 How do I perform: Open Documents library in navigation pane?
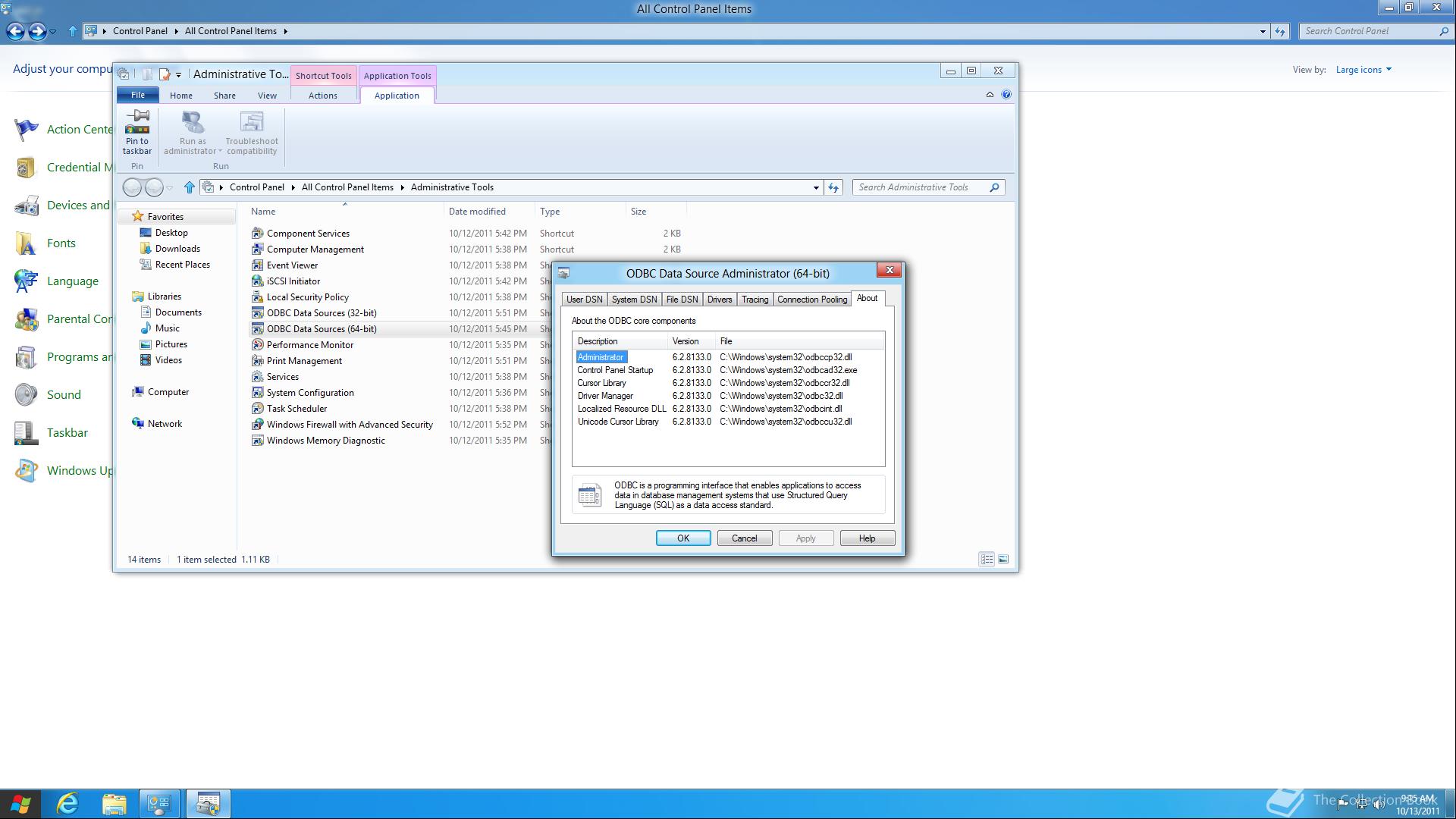[178, 312]
